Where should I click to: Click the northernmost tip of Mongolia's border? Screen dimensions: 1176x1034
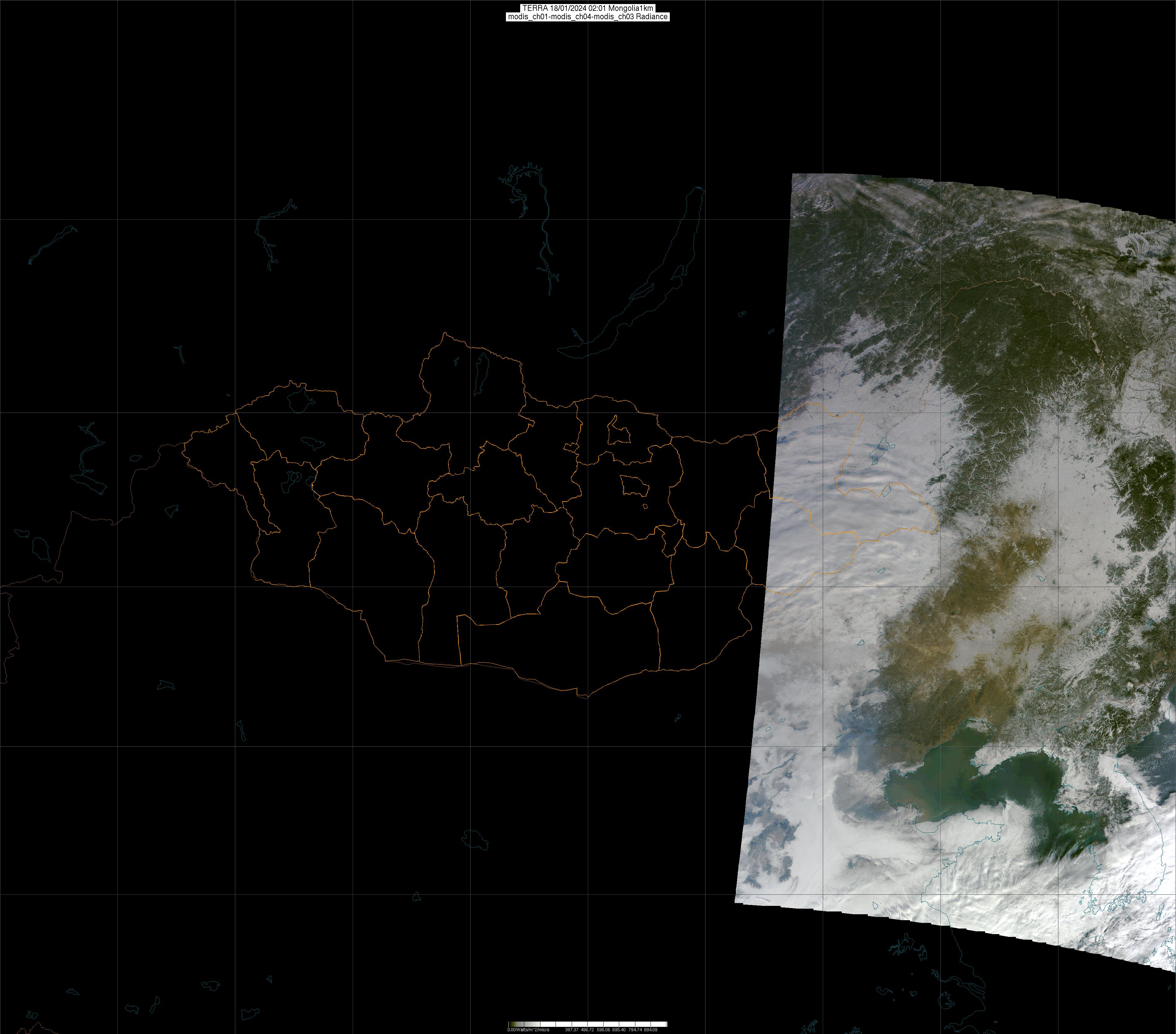click(445, 333)
